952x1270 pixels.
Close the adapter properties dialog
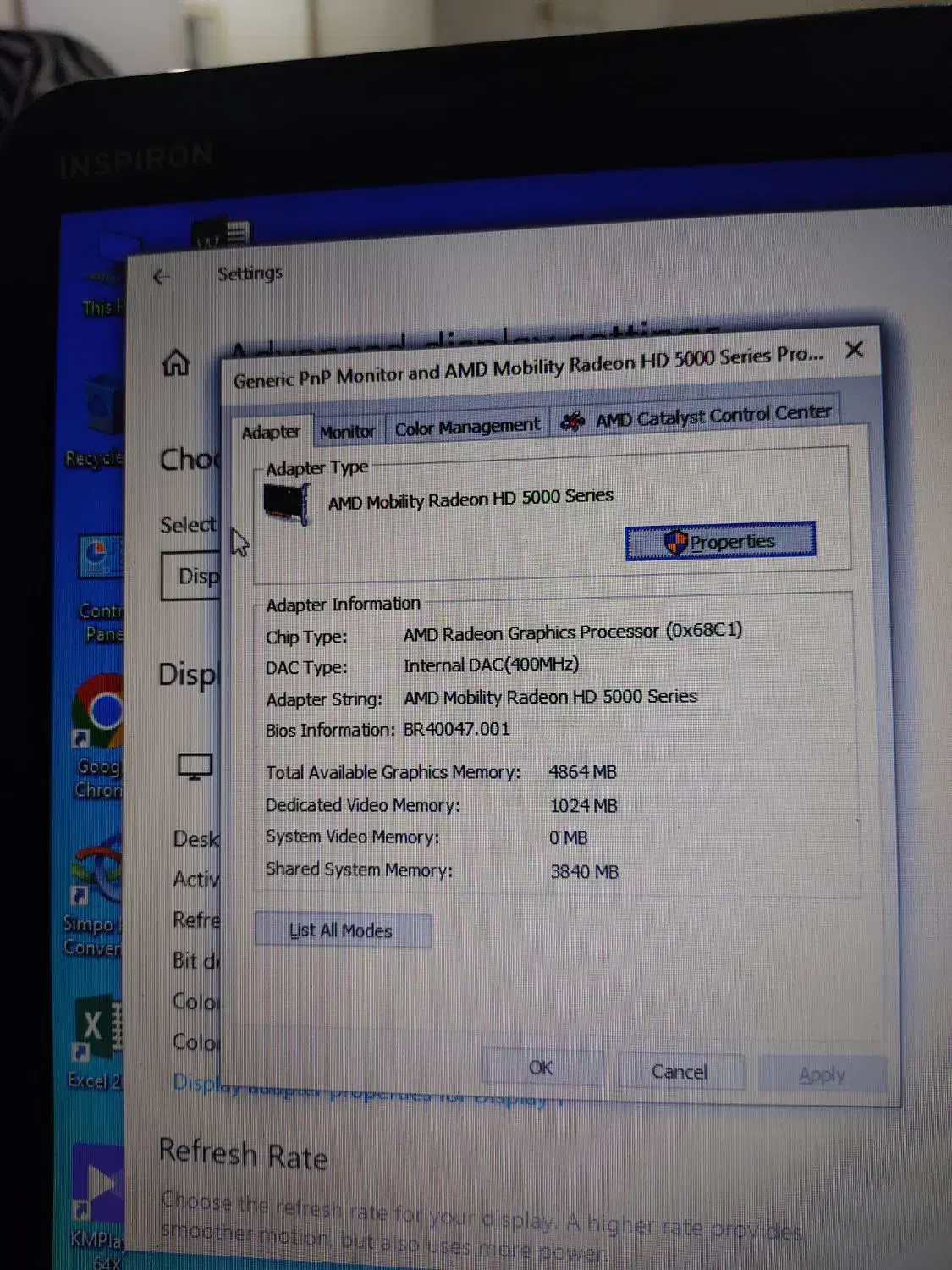coord(855,350)
